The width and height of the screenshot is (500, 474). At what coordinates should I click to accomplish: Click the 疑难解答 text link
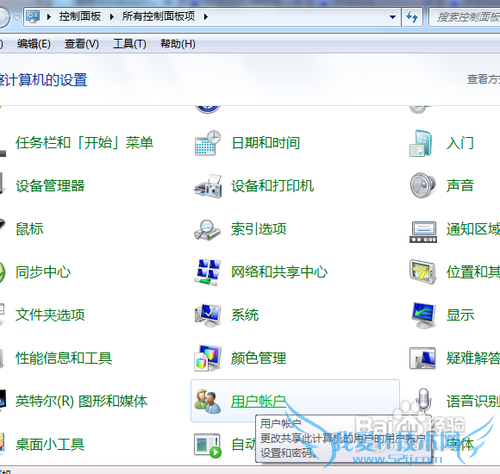[x=473, y=358]
